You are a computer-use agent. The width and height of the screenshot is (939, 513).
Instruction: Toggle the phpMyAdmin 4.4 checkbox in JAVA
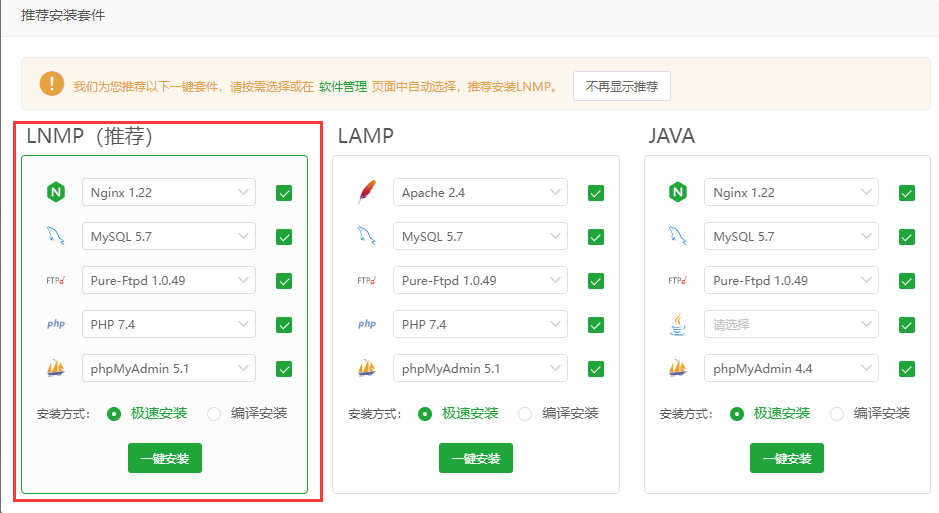coord(907,369)
